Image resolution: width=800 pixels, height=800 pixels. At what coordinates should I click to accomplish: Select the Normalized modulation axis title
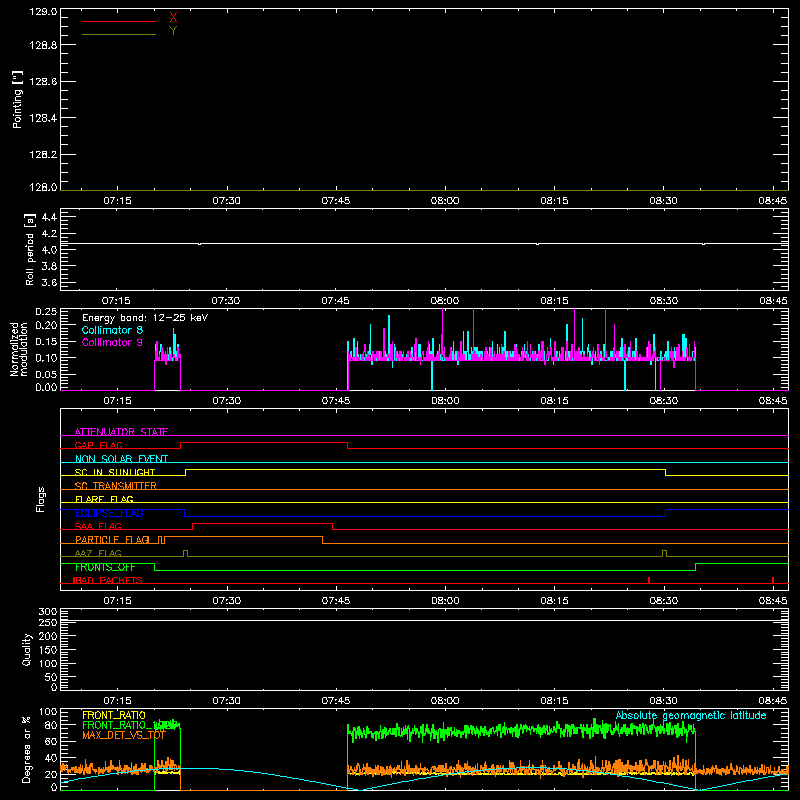tap(19, 349)
